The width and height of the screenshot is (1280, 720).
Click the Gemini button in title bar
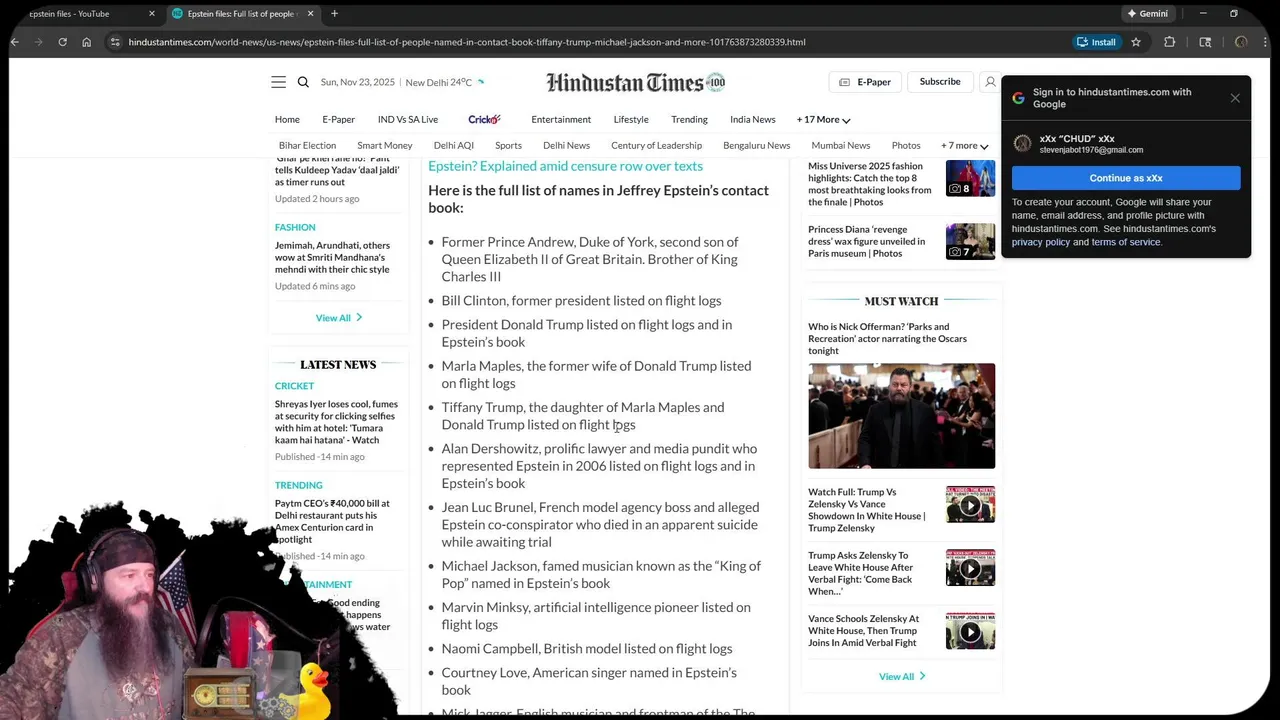(x=1147, y=14)
